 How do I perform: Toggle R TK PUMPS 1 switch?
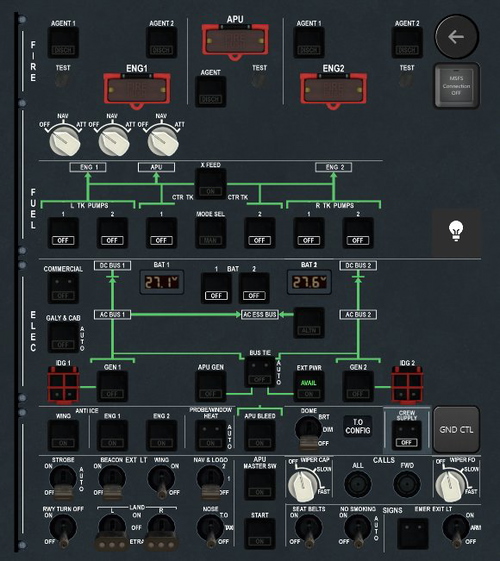[x=309, y=233]
